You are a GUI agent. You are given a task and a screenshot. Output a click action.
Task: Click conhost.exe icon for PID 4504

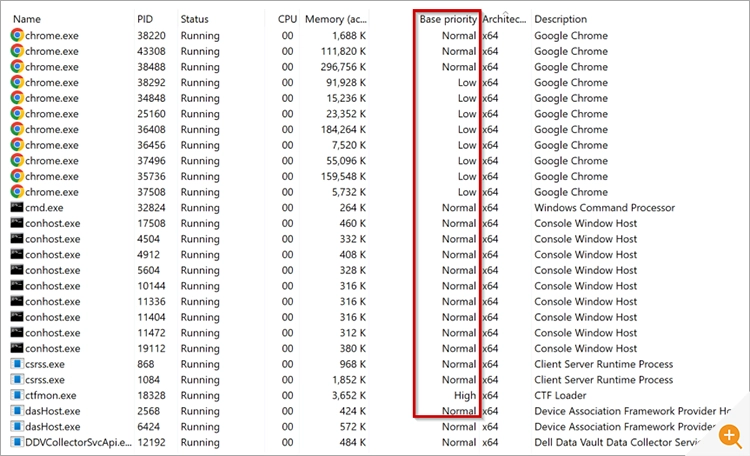(x=17, y=238)
